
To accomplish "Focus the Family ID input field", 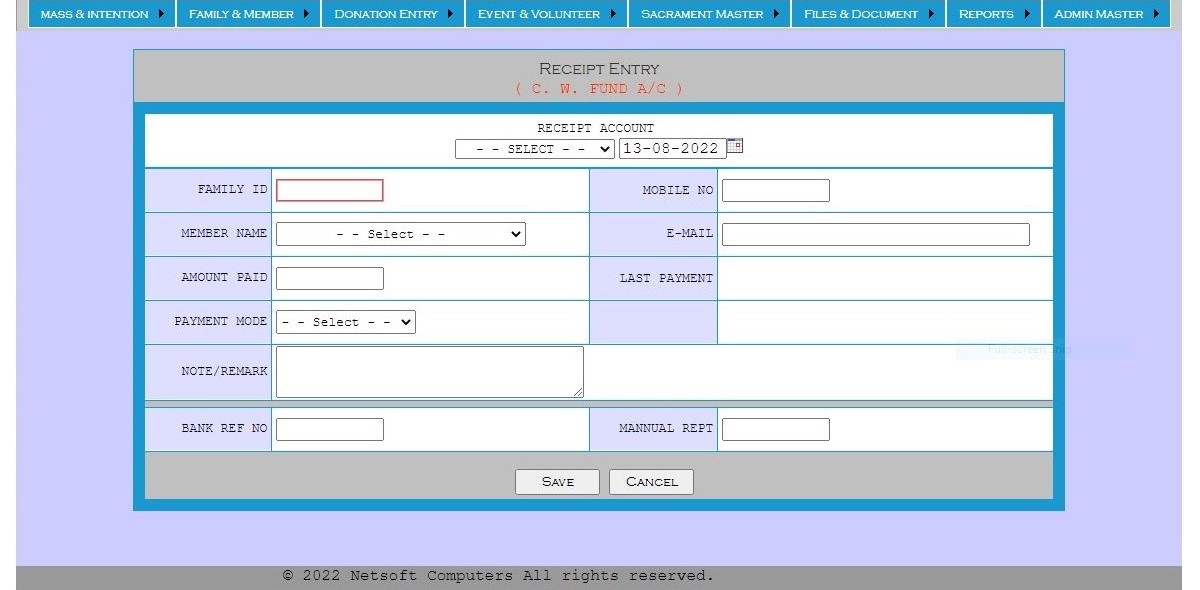I will (x=329, y=190).
